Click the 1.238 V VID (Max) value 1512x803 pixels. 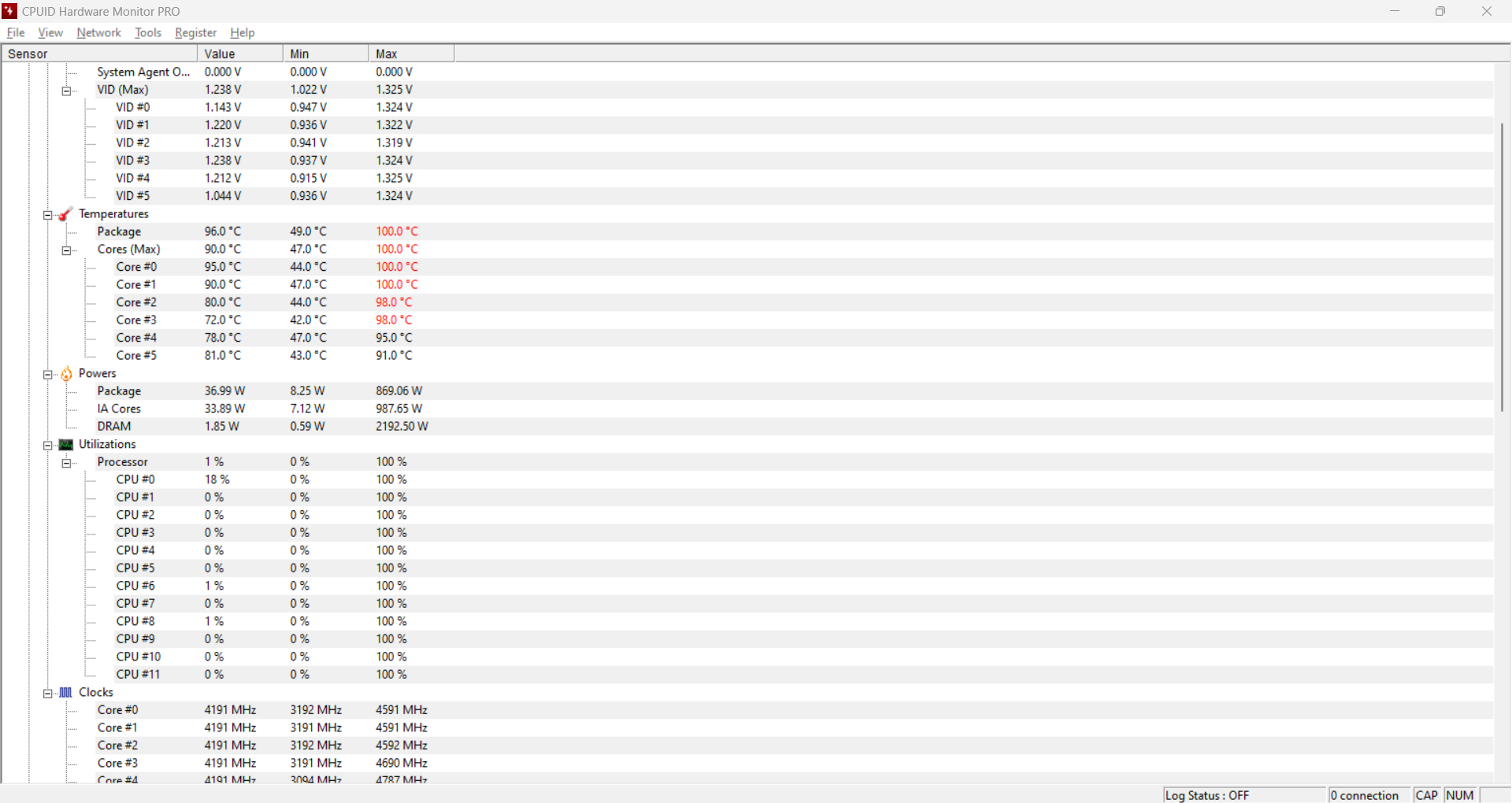[223, 90]
